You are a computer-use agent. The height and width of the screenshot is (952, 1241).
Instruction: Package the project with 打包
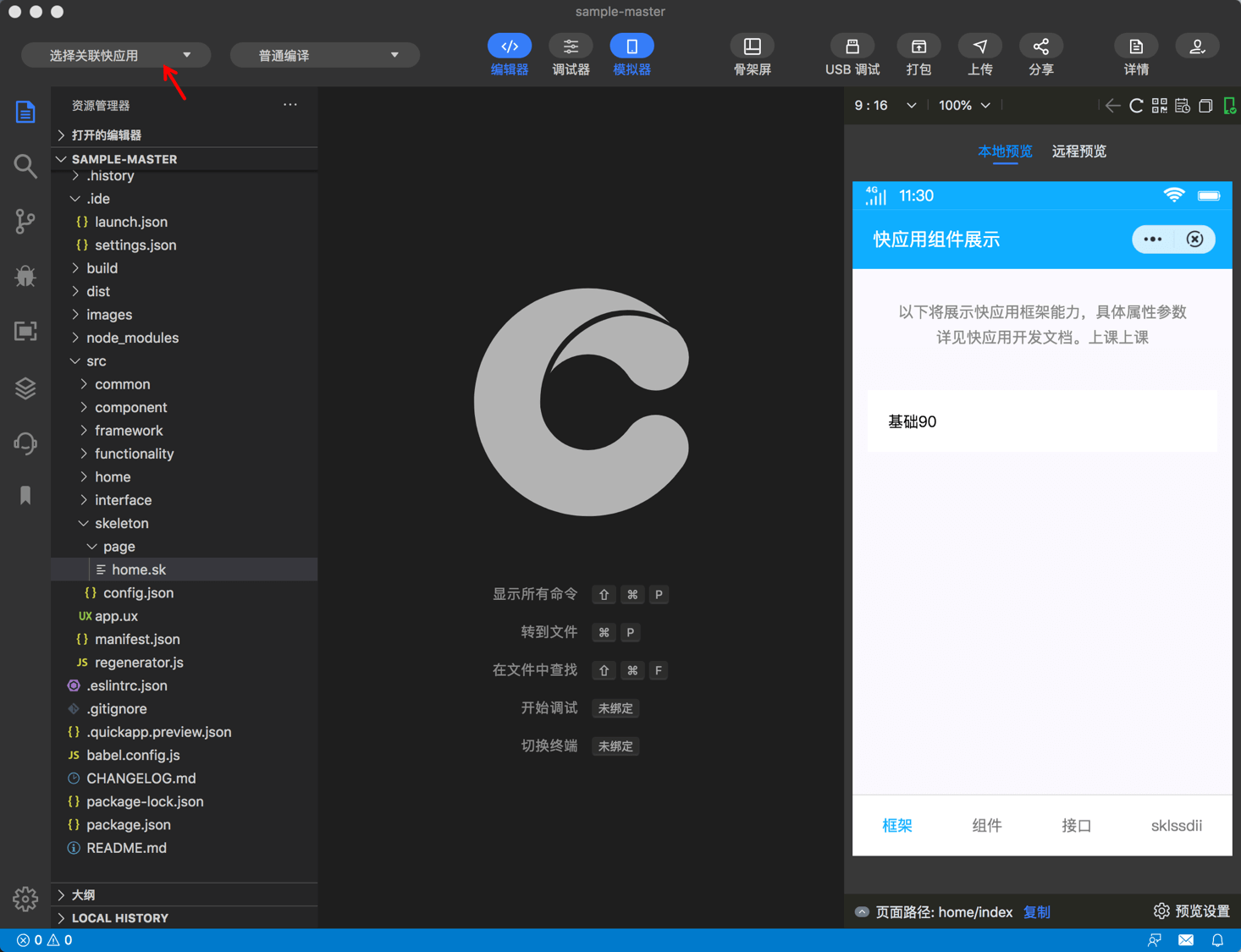coord(918,55)
